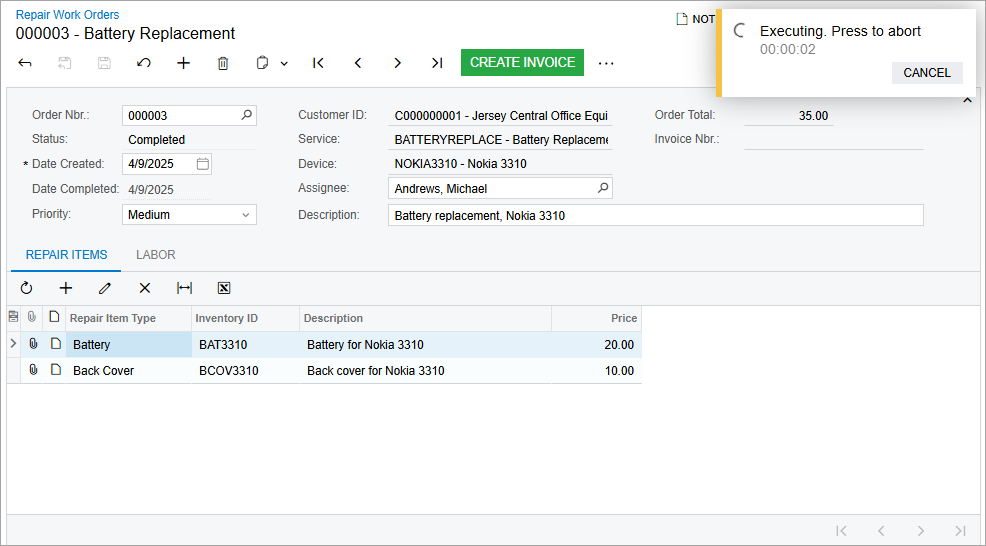986x546 pixels.
Task: Collapse the order summary form
Action: [967, 100]
